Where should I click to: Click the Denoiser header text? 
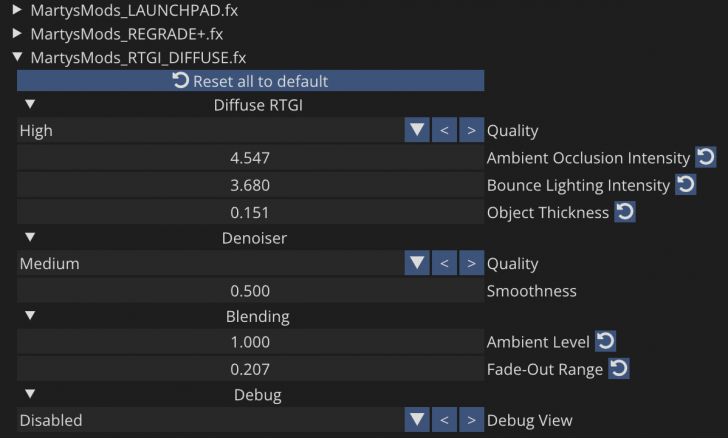click(254, 238)
